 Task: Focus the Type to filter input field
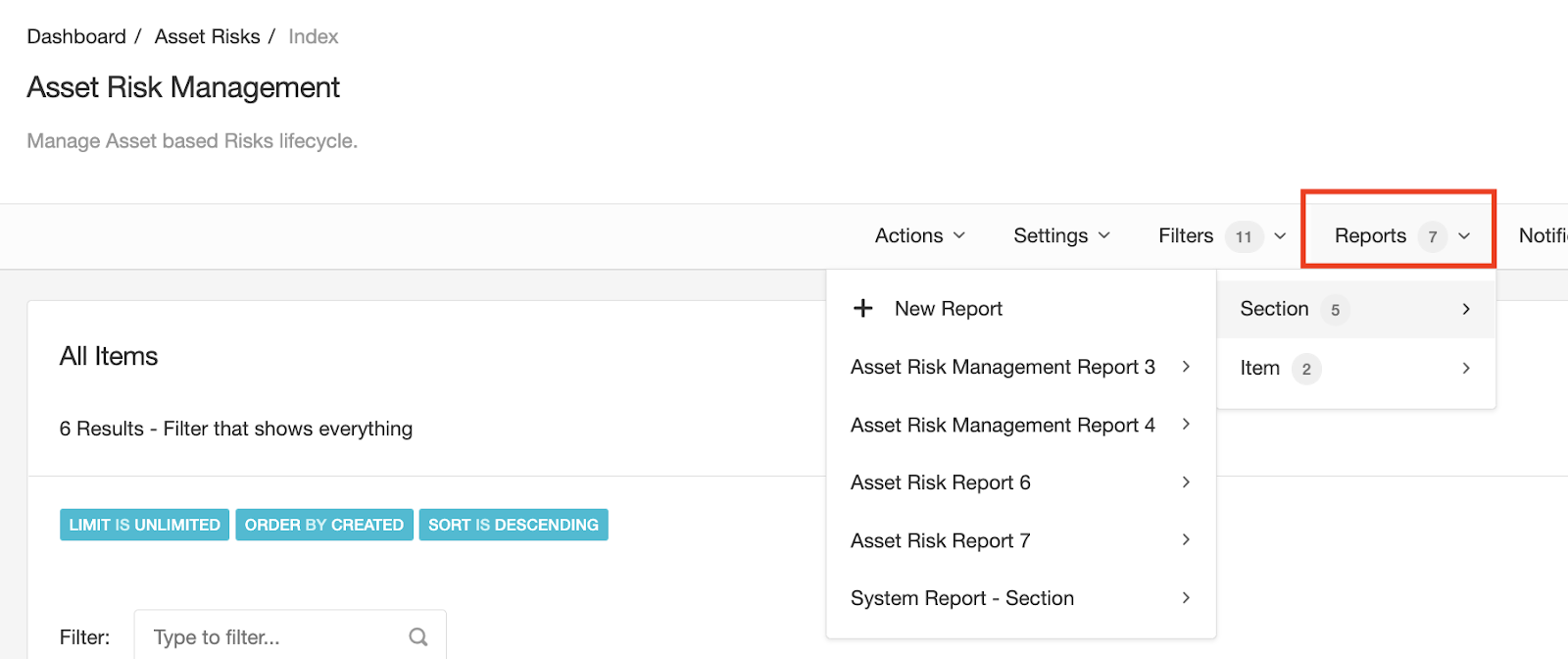[274, 637]
